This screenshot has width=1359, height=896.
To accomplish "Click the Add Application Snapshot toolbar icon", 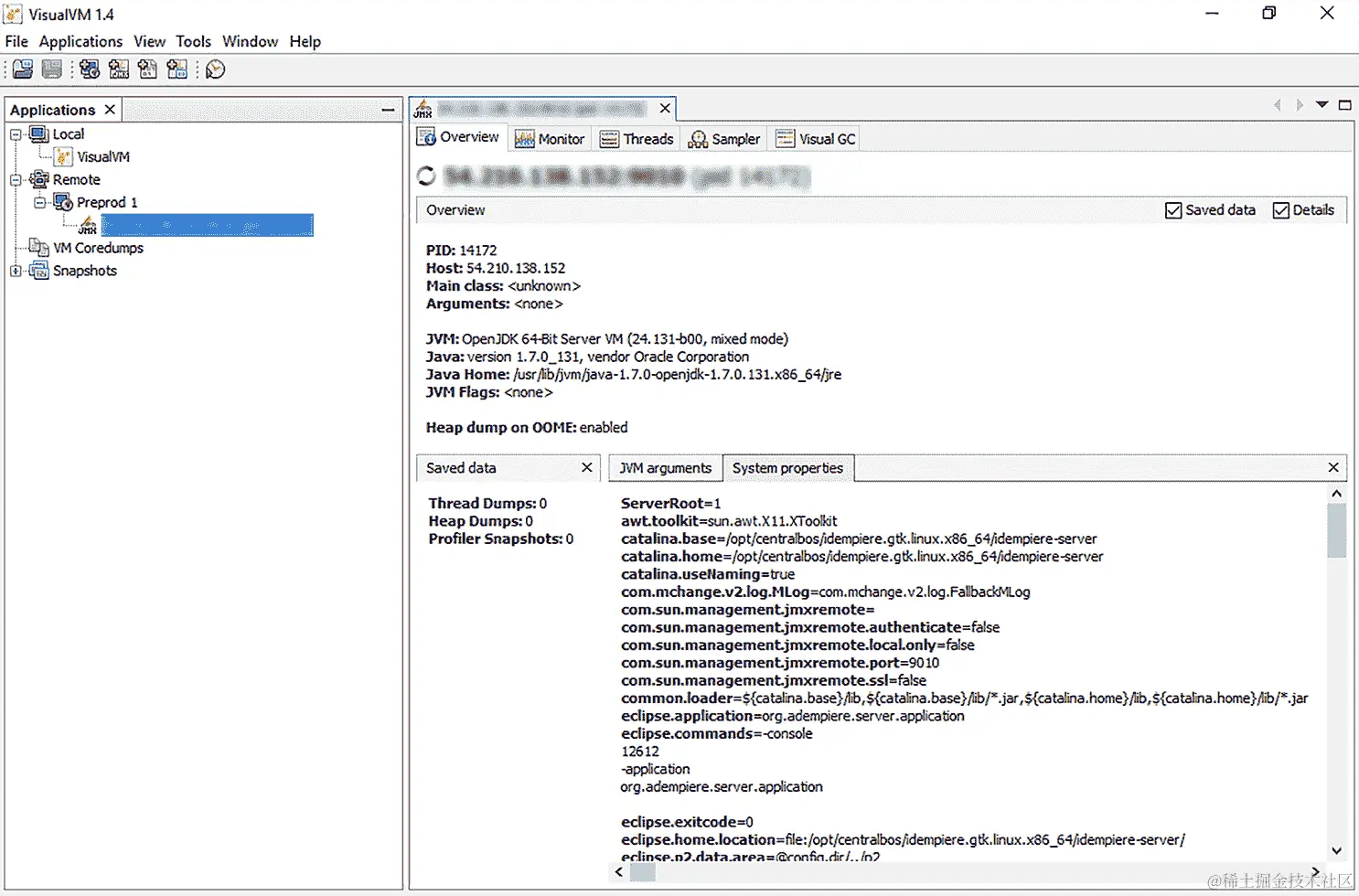I will click(x=177, y=69).
